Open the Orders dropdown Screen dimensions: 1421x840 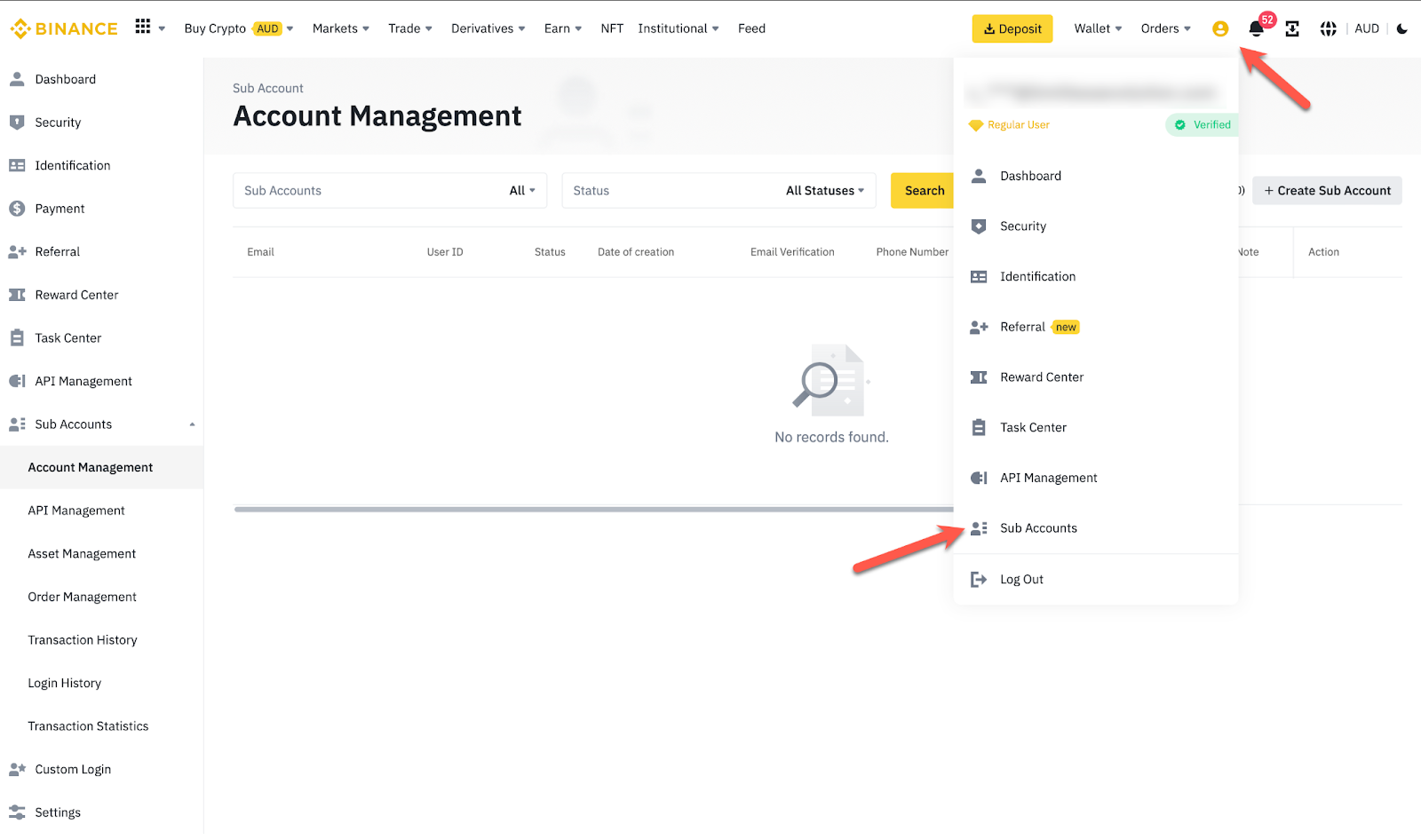tap(1166, 28)
